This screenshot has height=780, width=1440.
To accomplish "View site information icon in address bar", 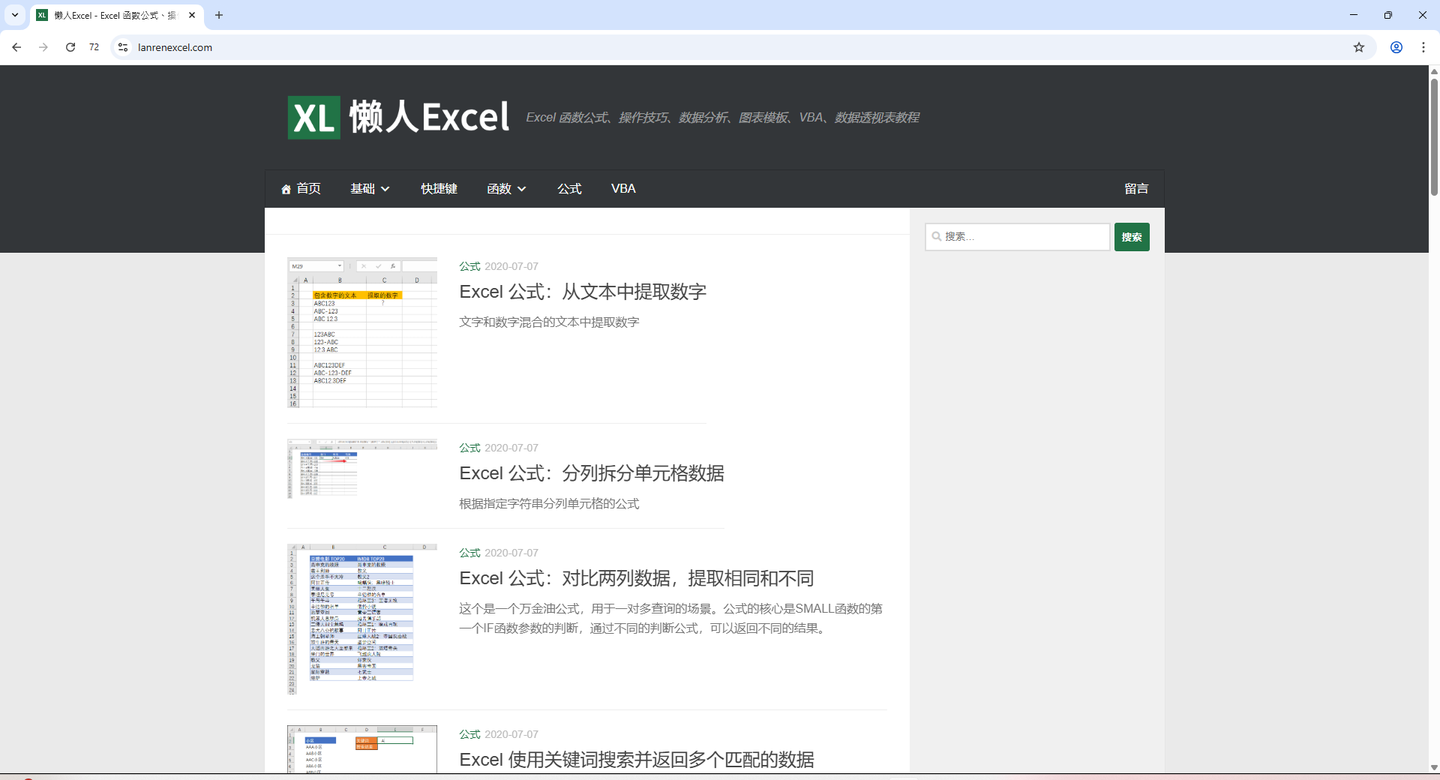I will pyautogui.click(x=122, y=47).
